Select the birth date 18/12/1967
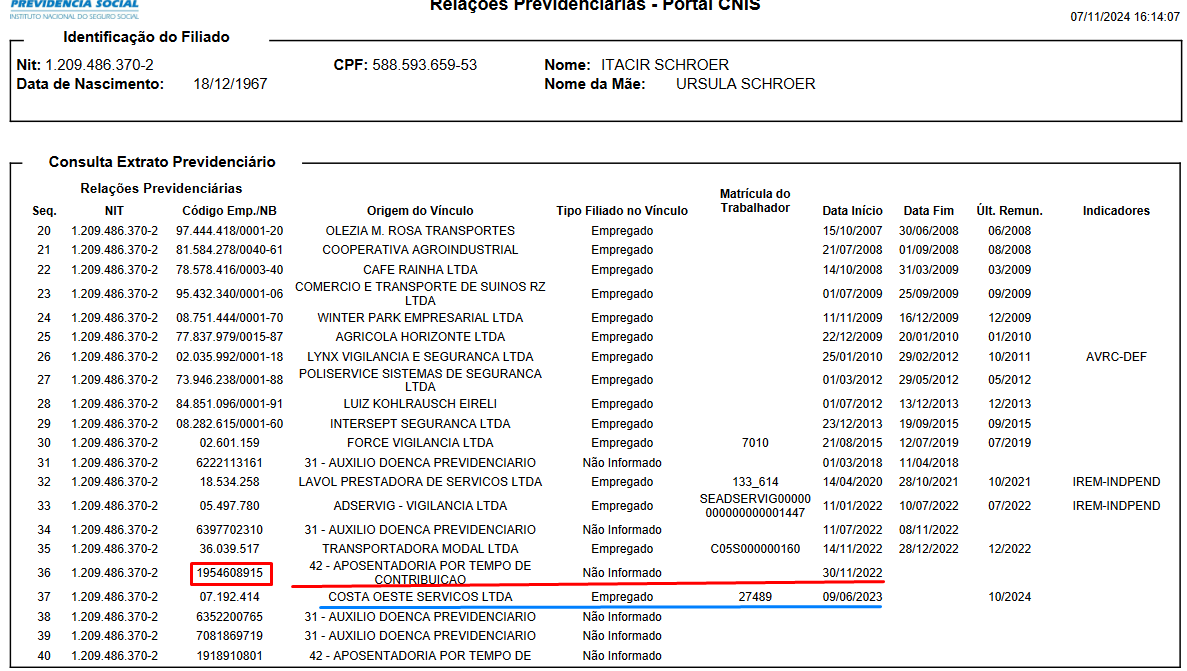Screen dimensions: 1187x671 230,84
